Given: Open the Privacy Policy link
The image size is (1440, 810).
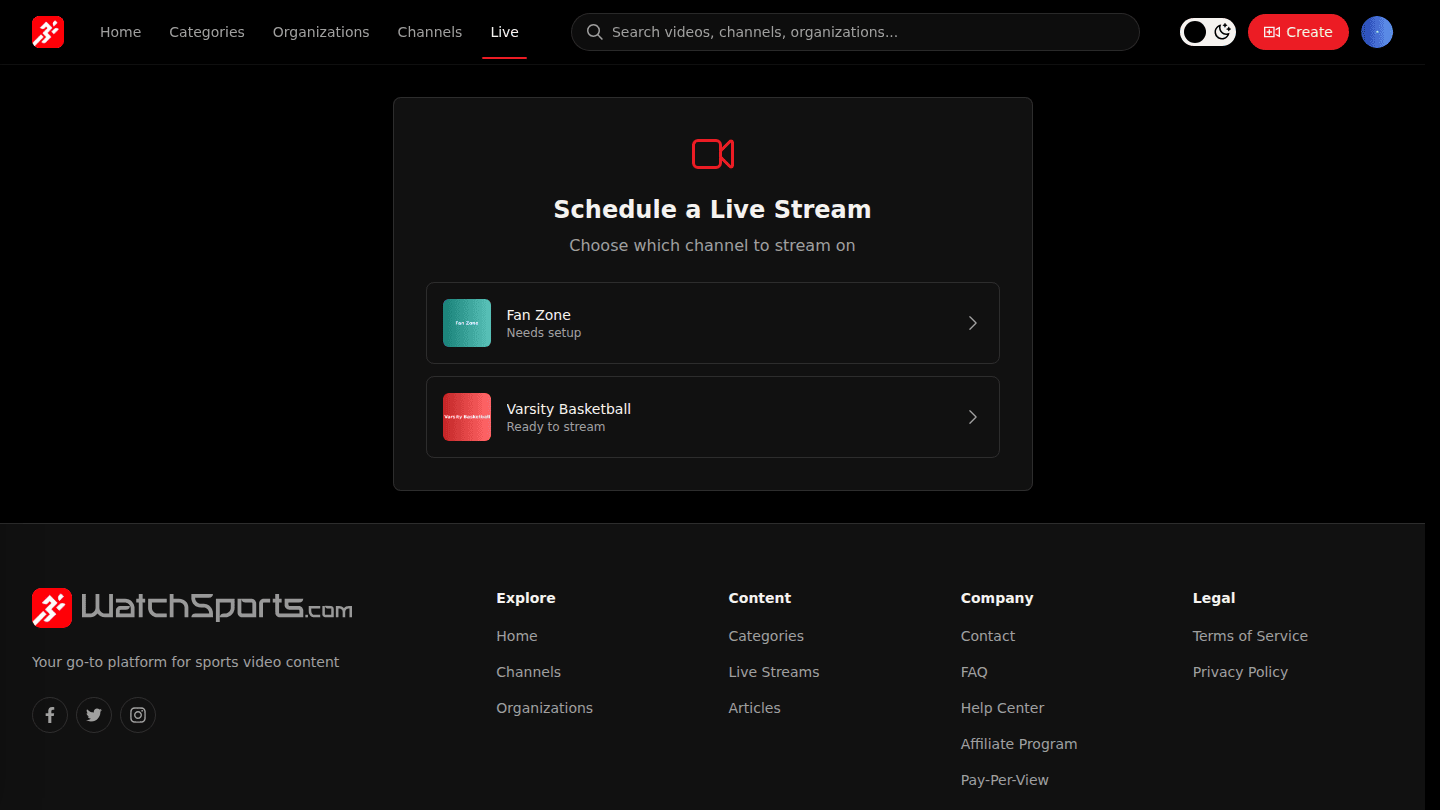Looking at the screenshot, I should (x=1240, y=672).
